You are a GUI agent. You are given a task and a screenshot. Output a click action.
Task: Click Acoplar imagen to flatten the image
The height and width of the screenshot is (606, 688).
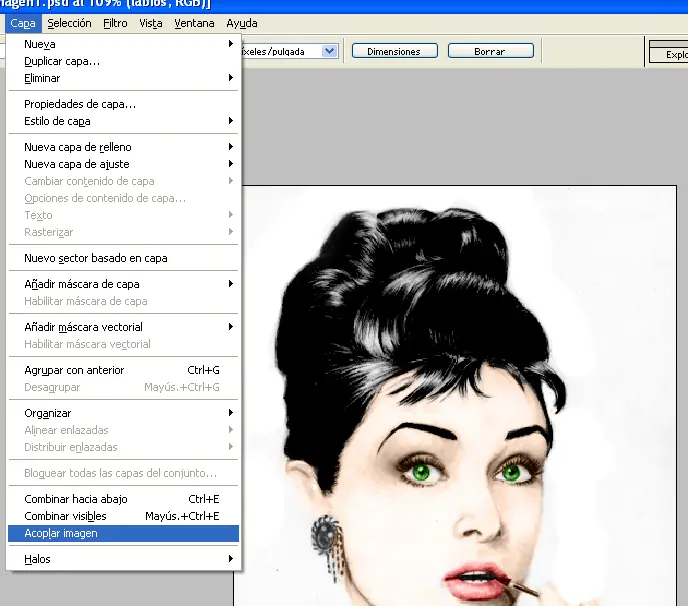click(x=62, y=533)
